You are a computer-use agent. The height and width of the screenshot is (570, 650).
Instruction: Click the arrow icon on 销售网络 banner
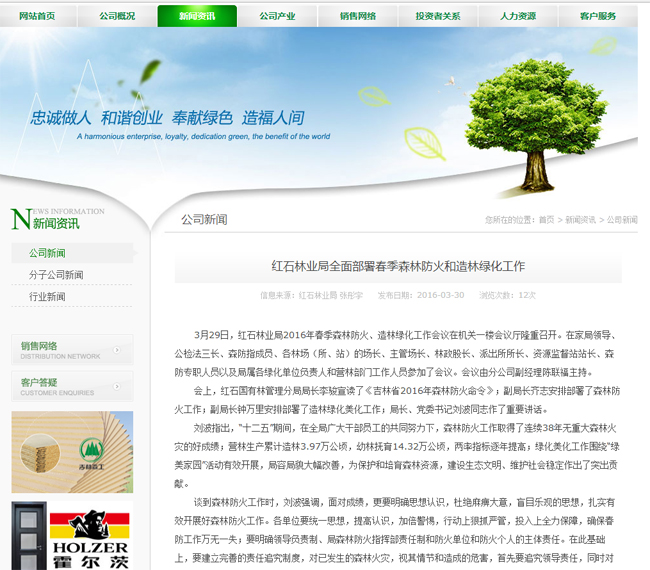coord(118,350)
